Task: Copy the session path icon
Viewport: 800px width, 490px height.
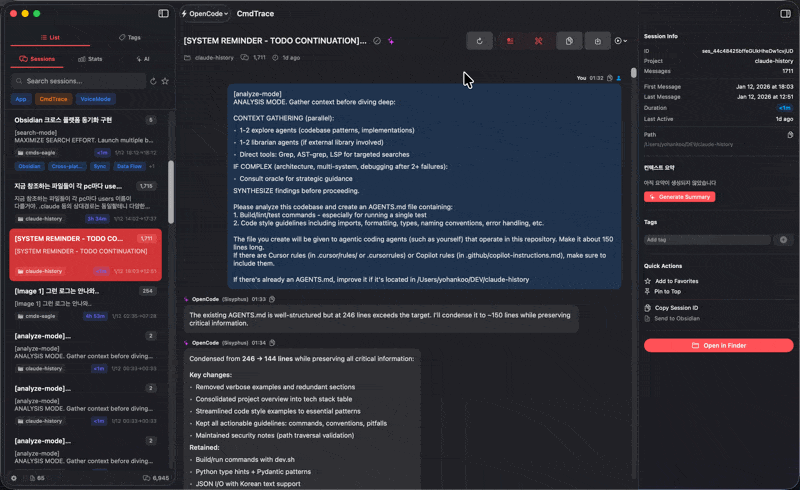Action: point(790,135)
